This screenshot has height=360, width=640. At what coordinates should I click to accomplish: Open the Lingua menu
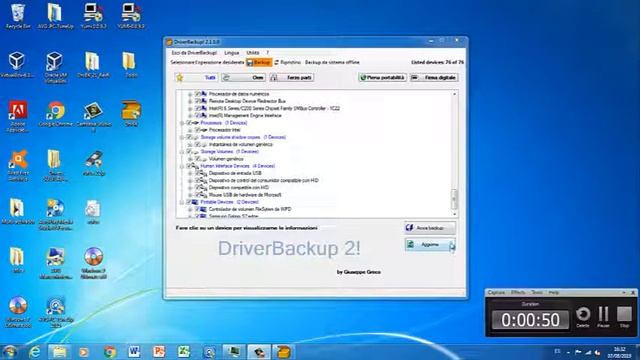(231, 53)
